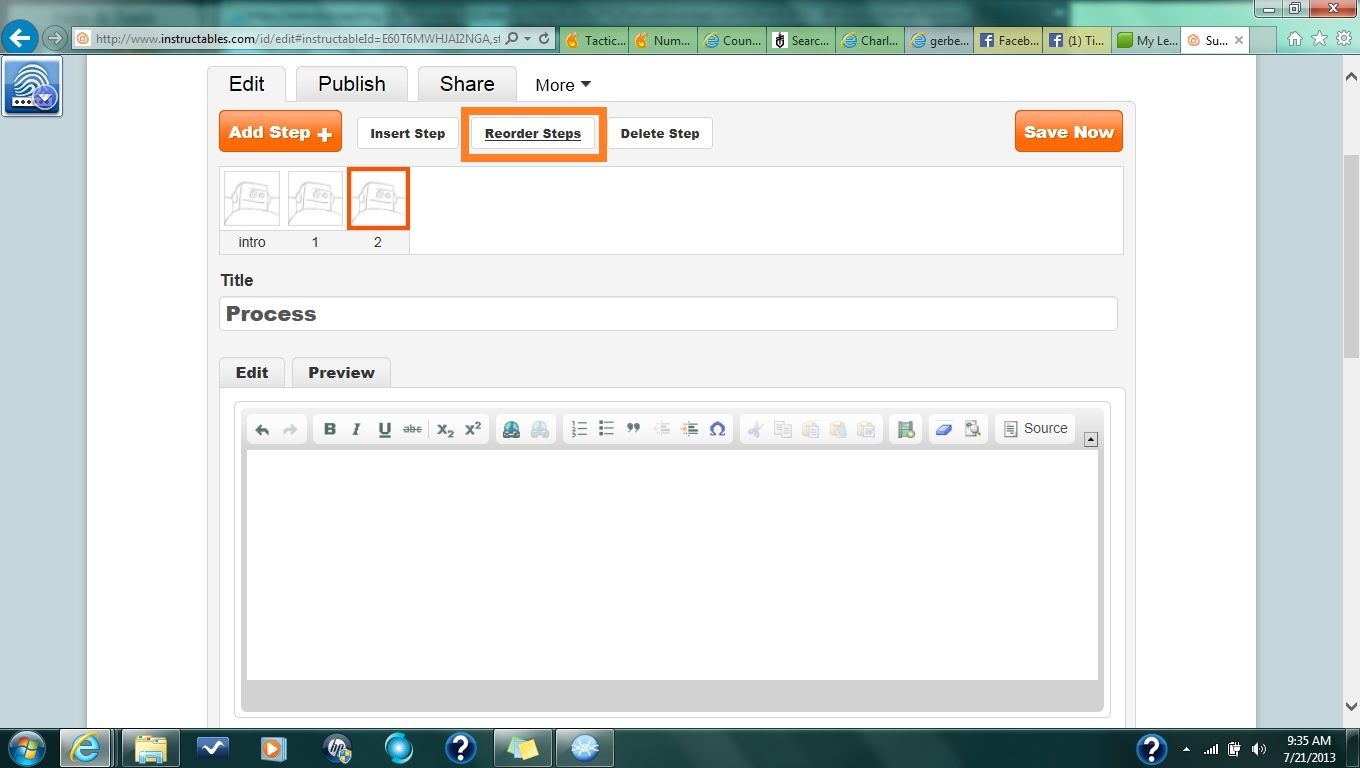Insert a subscript character
1360x768 pixels.
tap(444, 429)
